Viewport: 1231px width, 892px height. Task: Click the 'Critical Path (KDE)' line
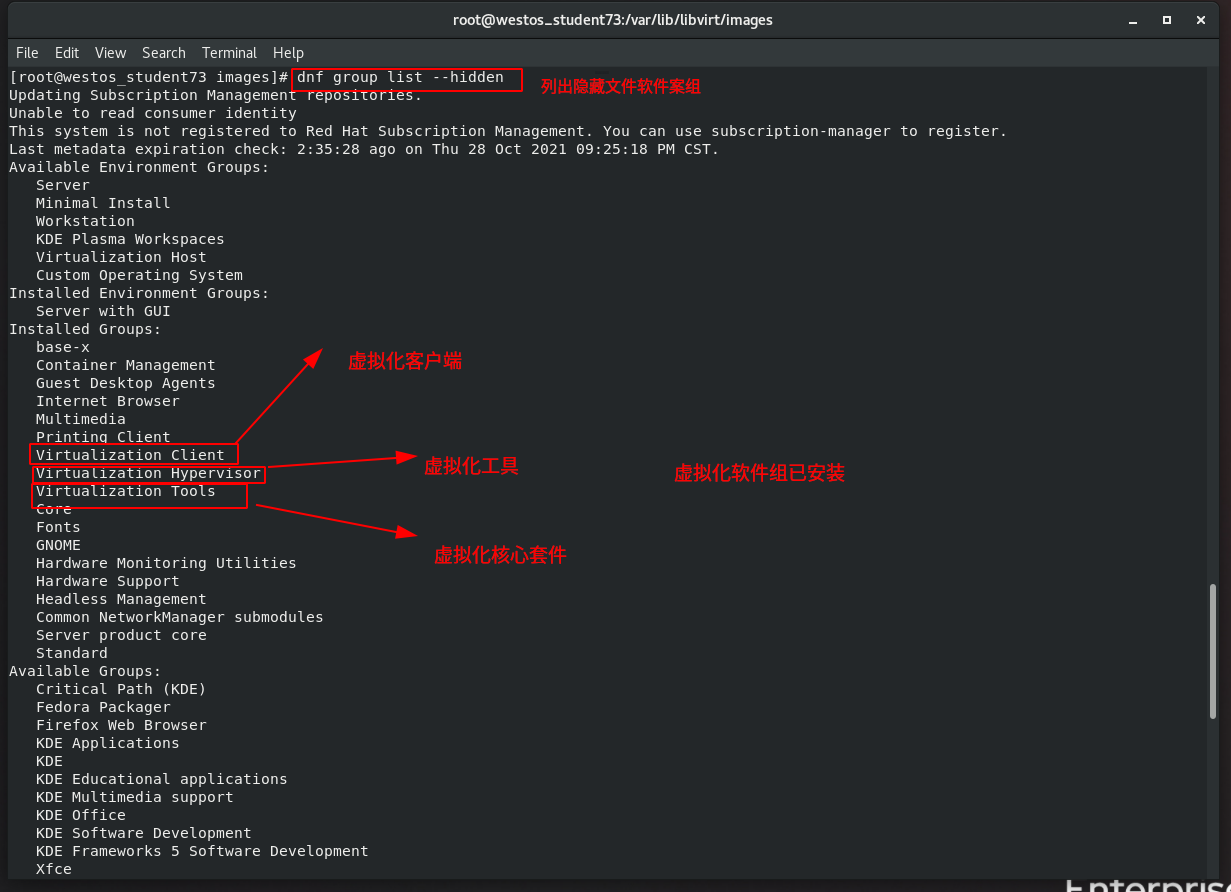(x=121, y=689)
